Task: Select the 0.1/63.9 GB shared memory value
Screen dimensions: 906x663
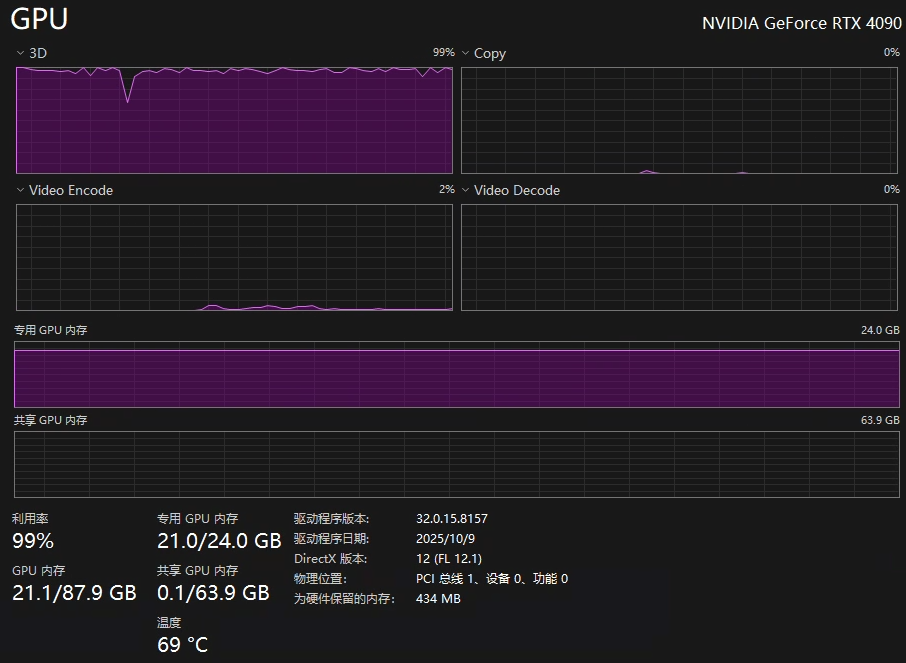Action: [213, 593]
